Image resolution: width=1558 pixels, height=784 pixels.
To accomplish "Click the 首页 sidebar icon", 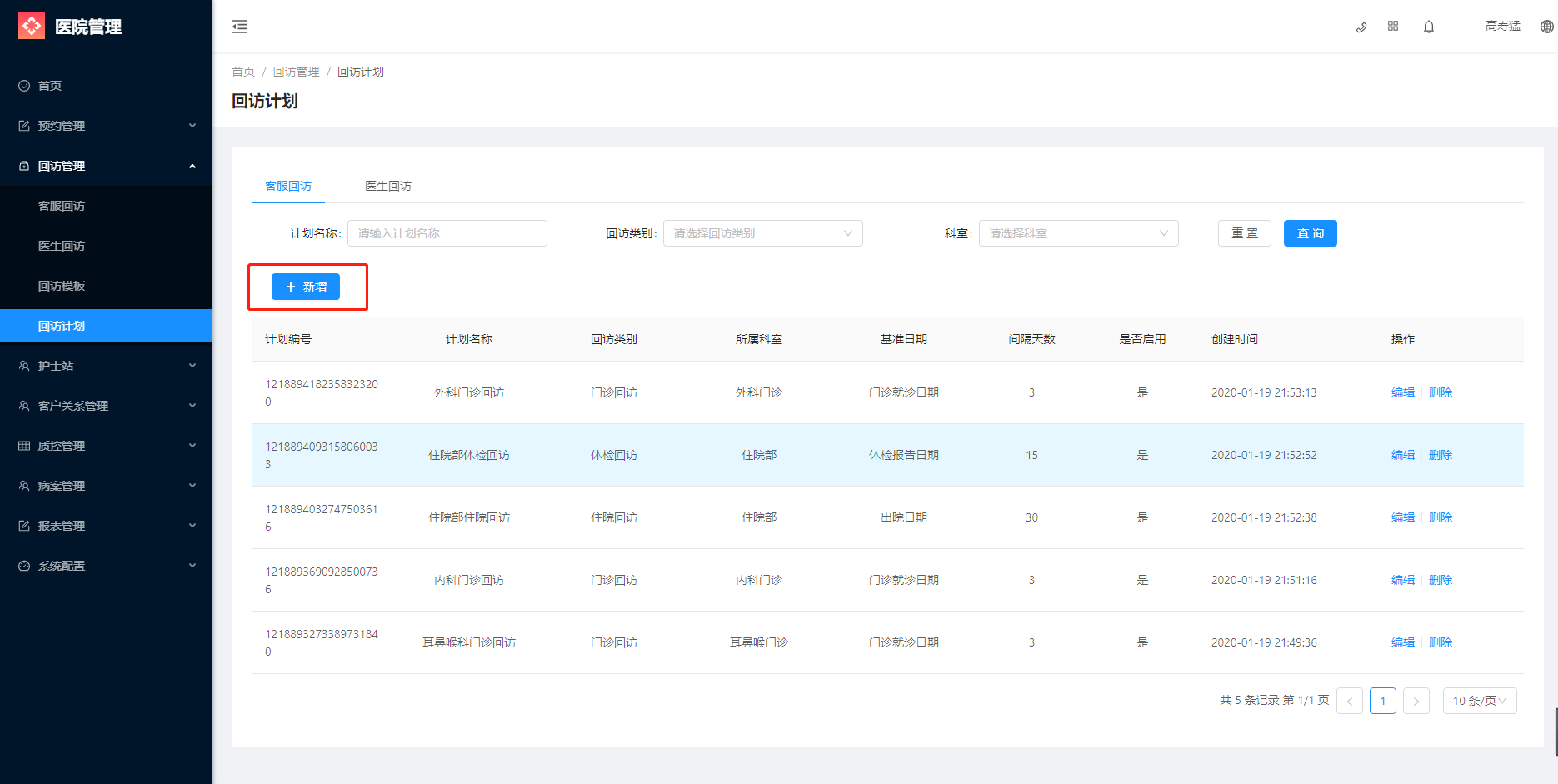I will (24, 86).
